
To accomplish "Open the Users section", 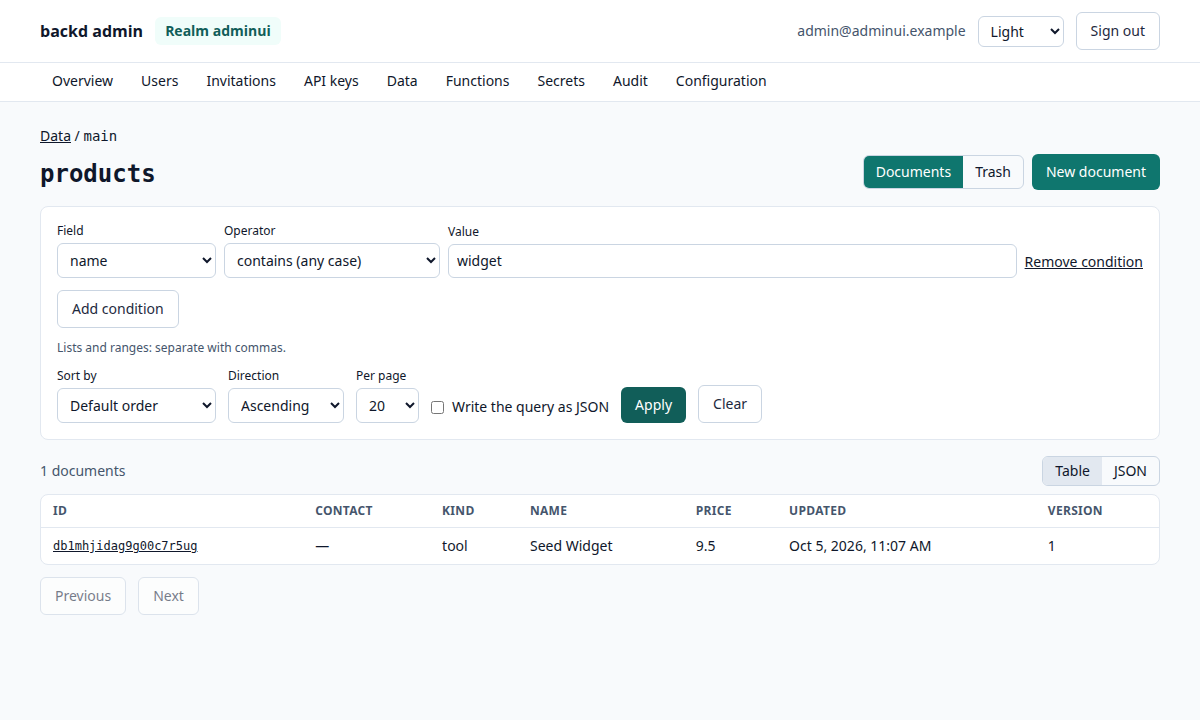I will (160, 81).
